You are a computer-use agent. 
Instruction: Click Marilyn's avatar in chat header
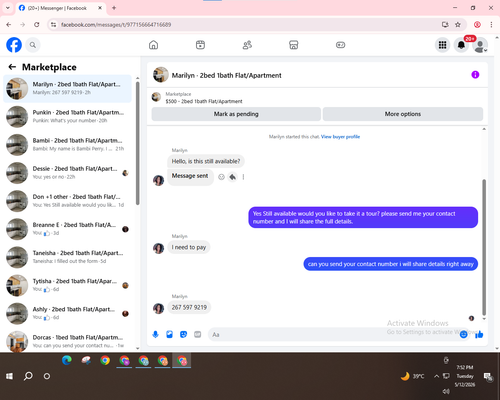160,75
